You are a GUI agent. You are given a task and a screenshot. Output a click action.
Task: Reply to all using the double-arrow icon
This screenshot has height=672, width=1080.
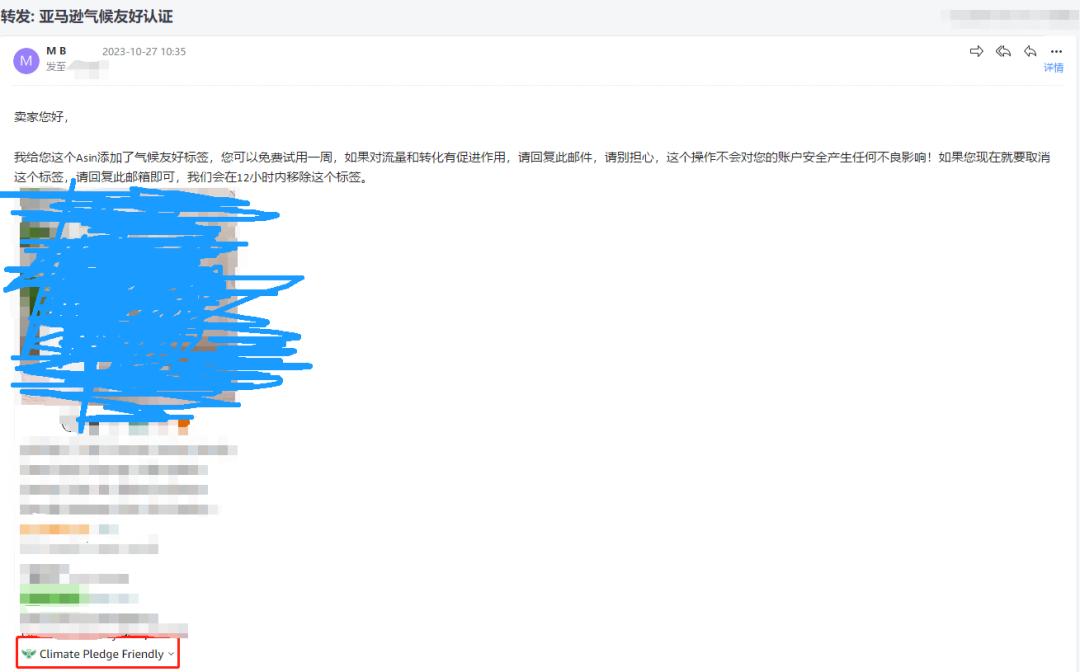click(x=1003, y=51)
